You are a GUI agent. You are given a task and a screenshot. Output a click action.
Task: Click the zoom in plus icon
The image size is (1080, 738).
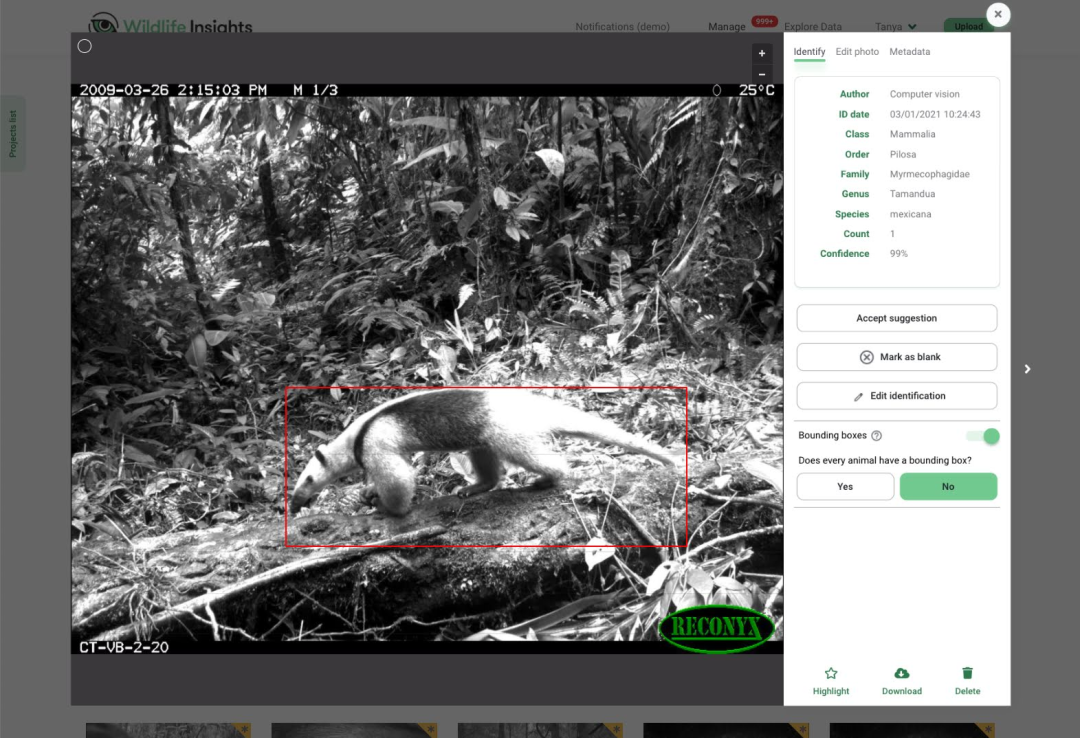pos(762,53)
